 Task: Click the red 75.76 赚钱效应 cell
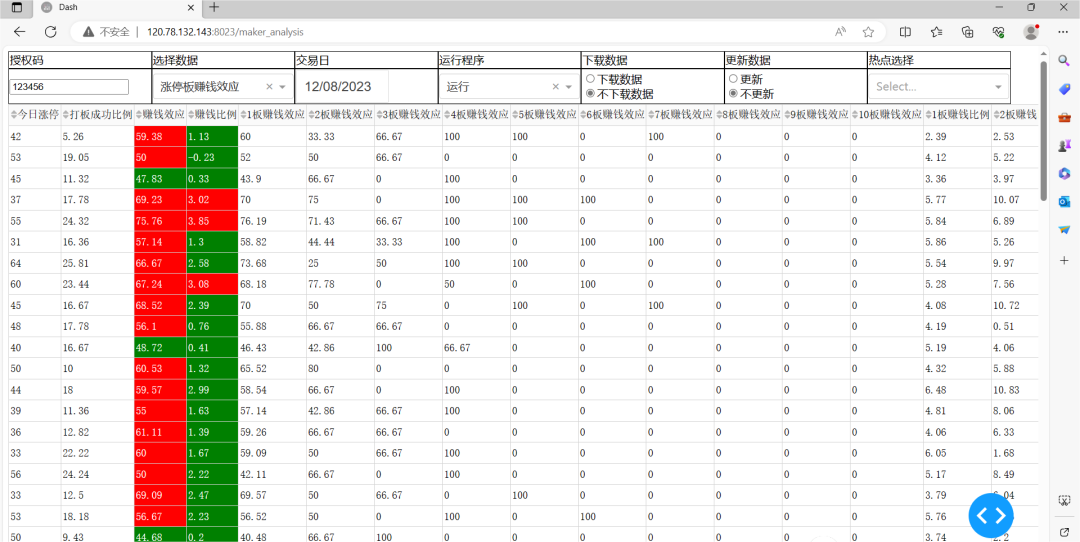pyautogui.click(x=160, y=221)
